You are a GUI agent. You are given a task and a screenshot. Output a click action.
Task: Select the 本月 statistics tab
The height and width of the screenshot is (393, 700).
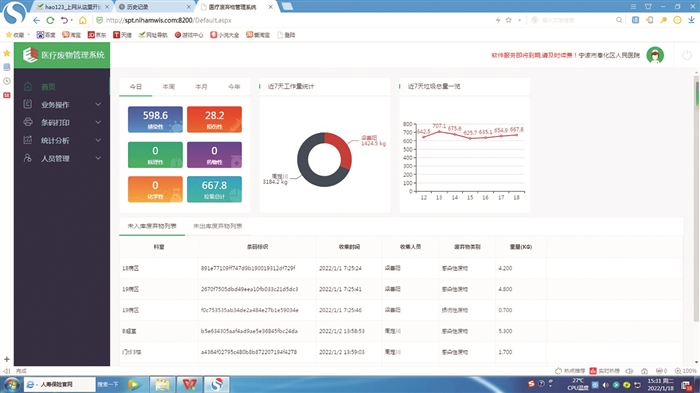point(201,87)
